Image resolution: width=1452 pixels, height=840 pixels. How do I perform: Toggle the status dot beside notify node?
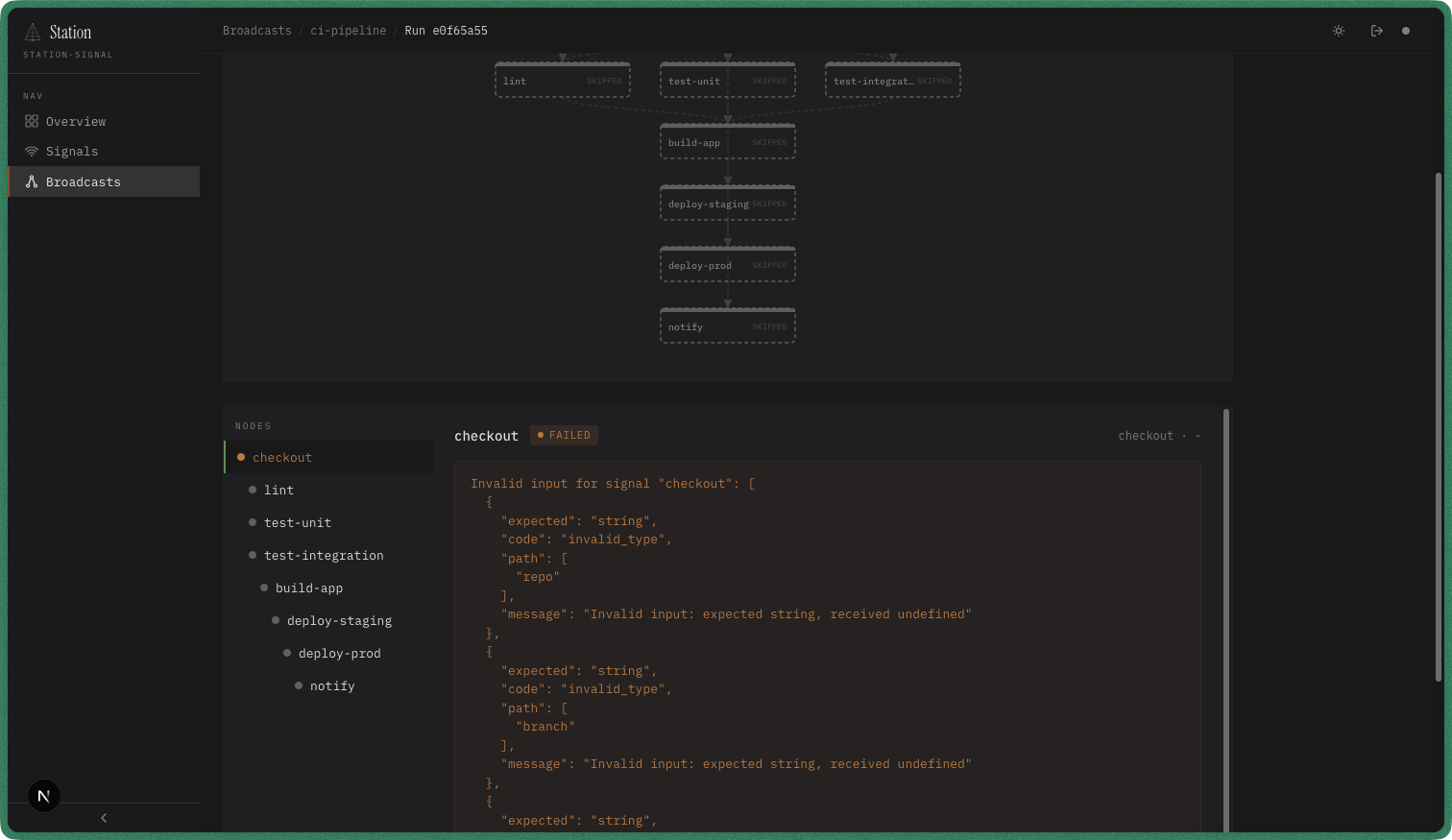[298, 684]
